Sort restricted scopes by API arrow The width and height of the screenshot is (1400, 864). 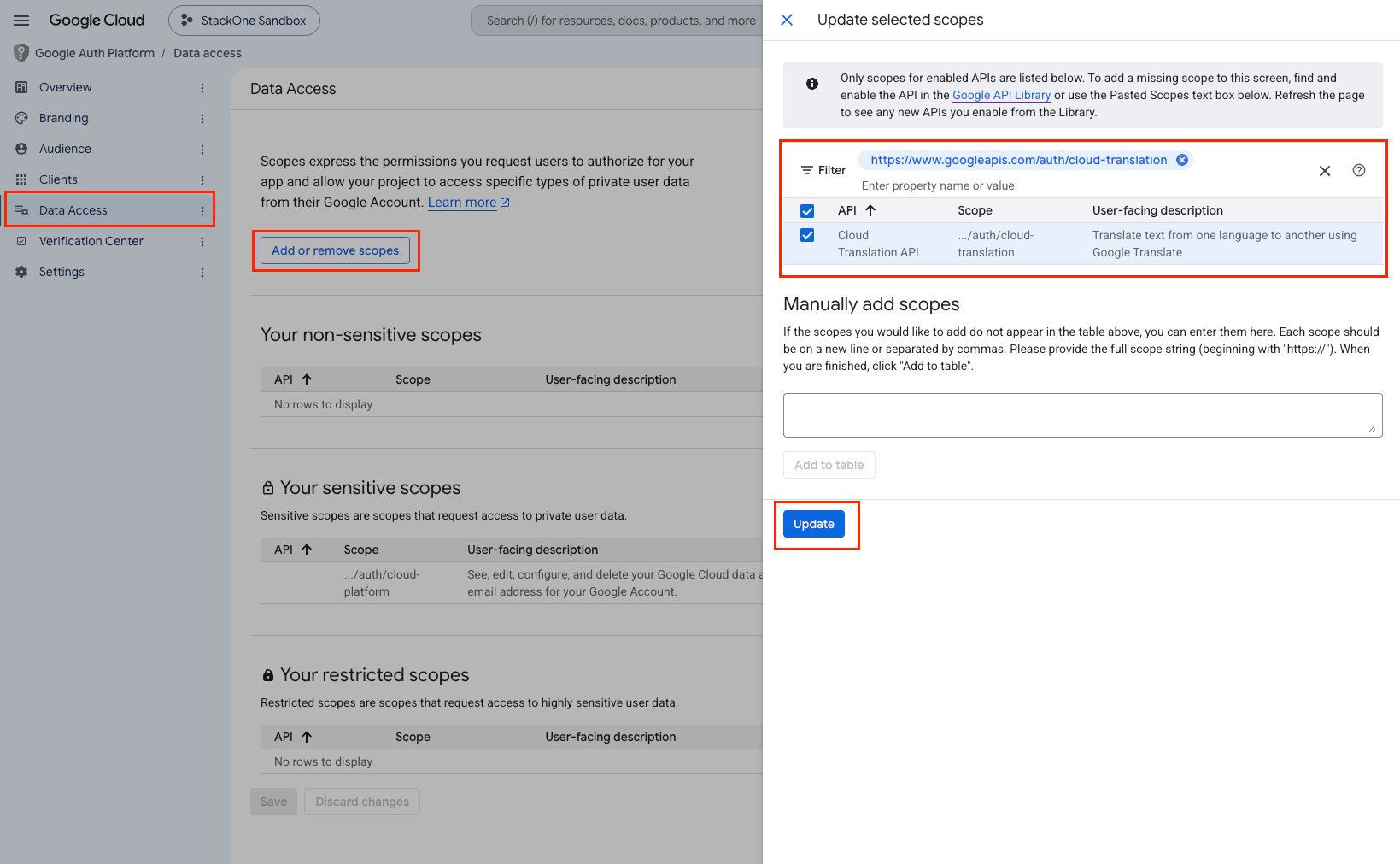point(307,737)
